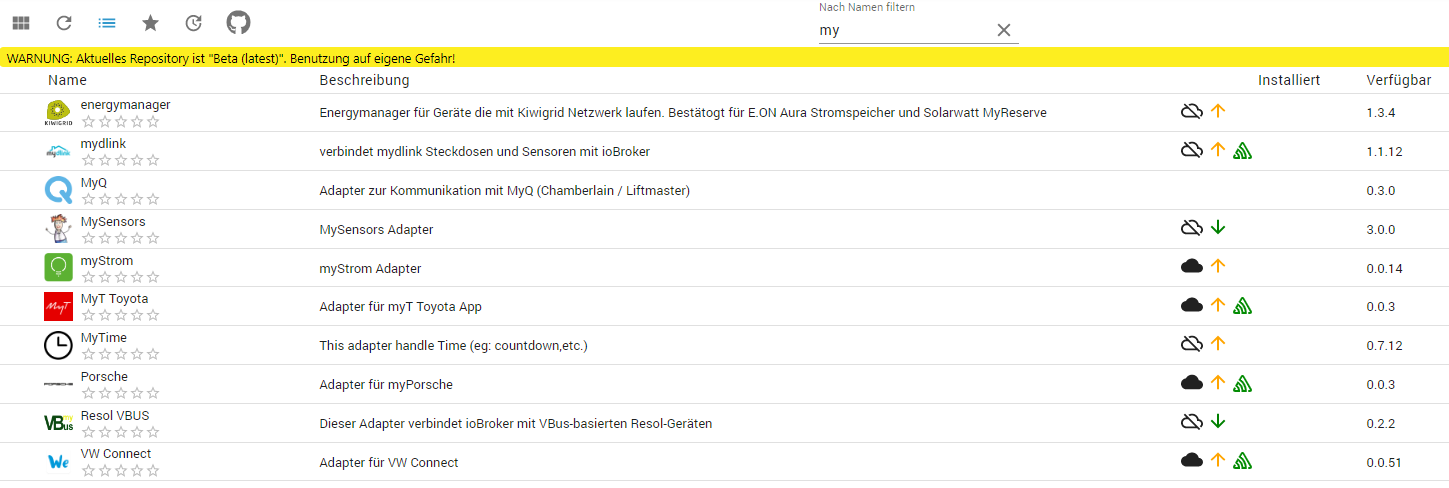Rate energymanager using its star rating
The image size is (1449, 488).
tap(120, 122)
